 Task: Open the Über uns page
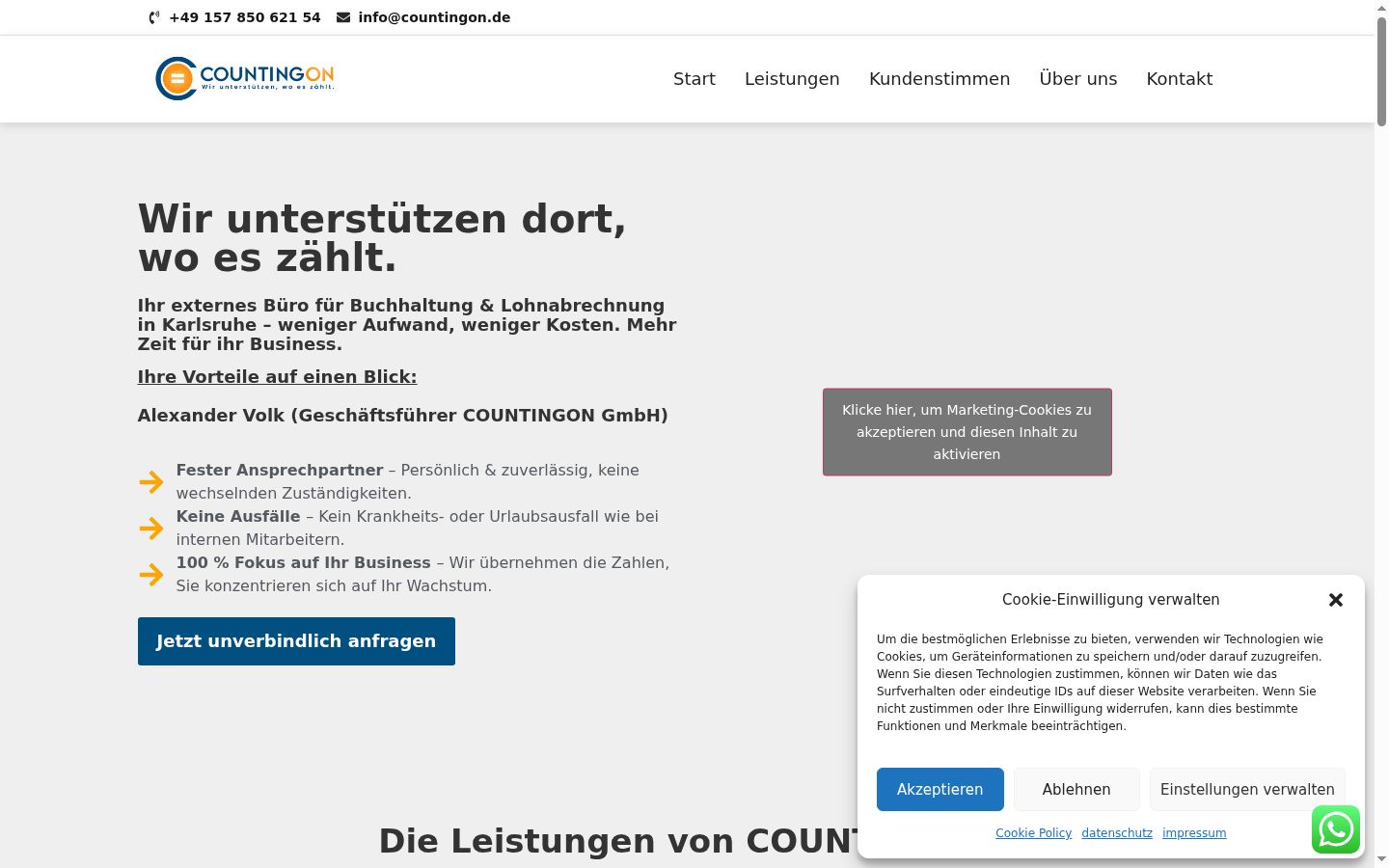click(1078, 79)
